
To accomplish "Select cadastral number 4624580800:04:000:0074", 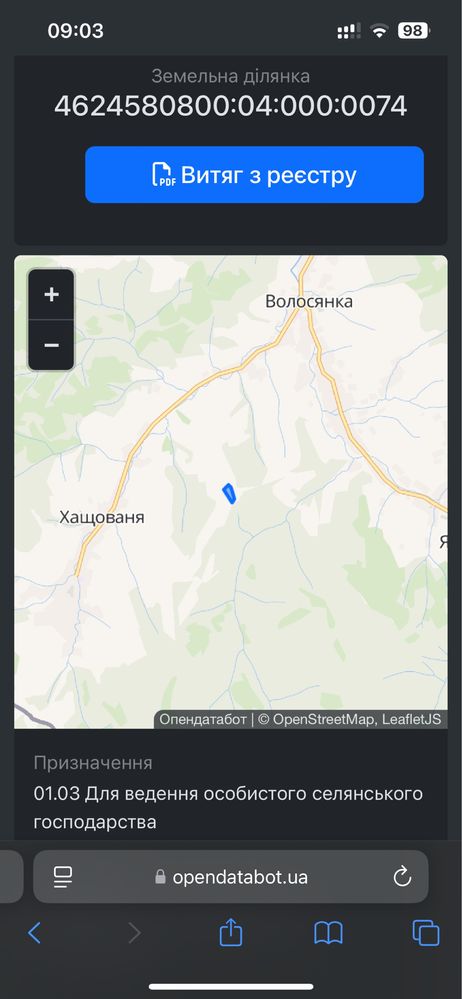I will 231,106.
